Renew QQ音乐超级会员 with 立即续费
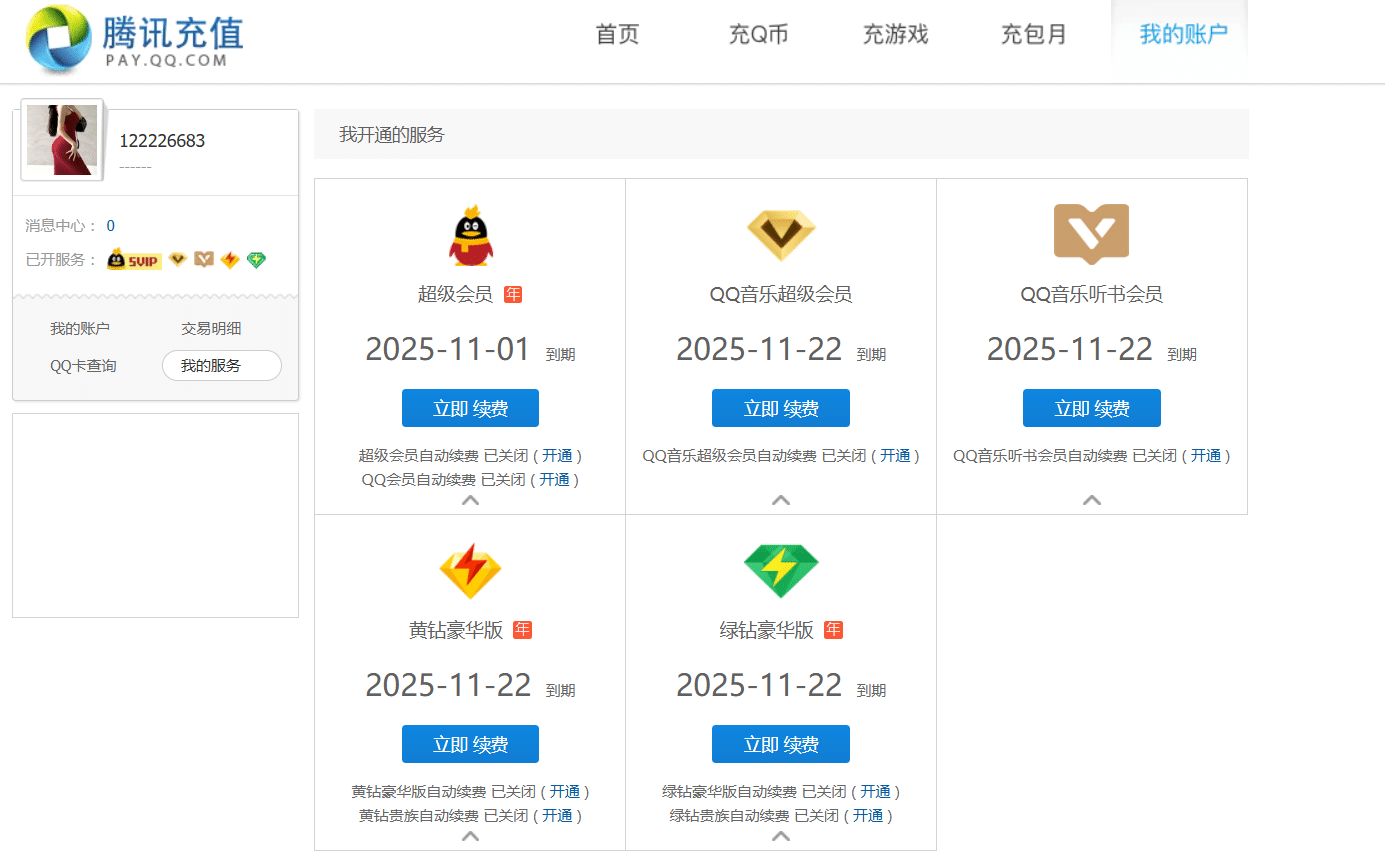The width and height of the screenshot is (1385, 856). point(781,408)
